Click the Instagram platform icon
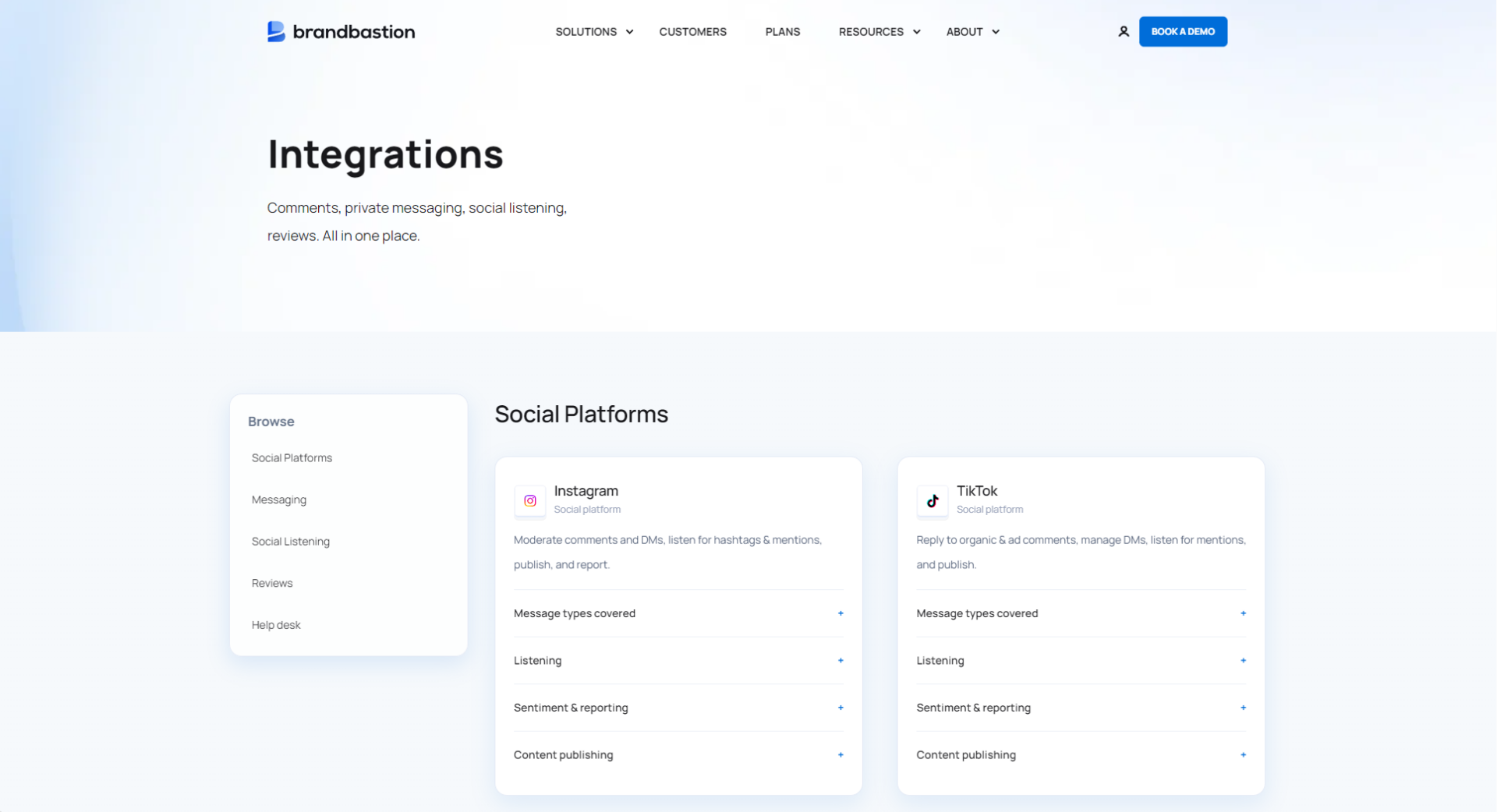Screen dimensions: 1497x812 530,500
